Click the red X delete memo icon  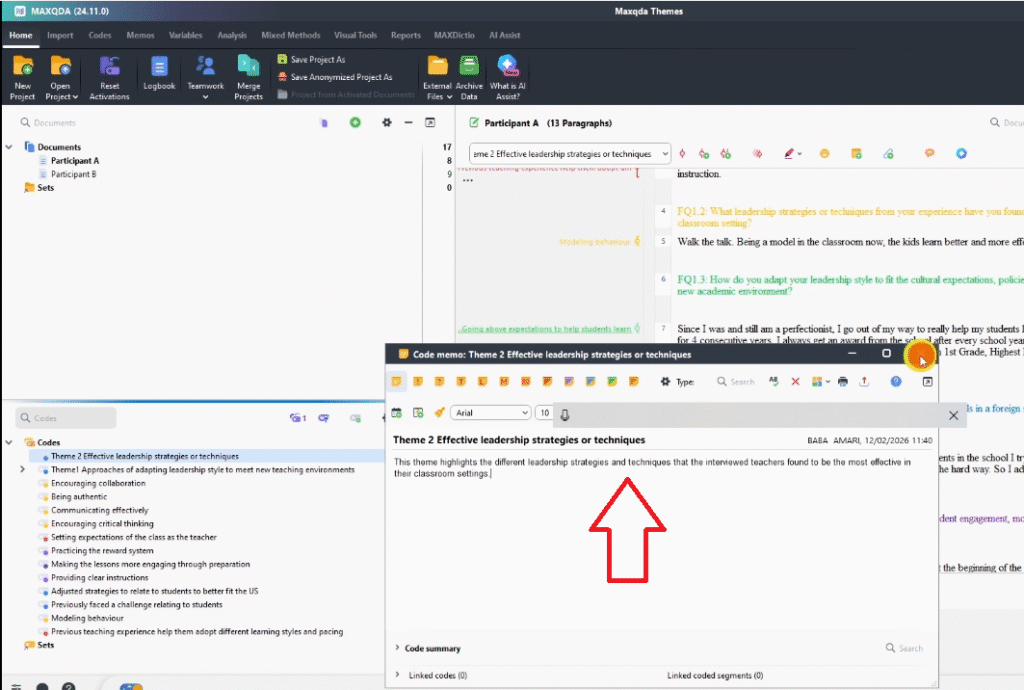(x=795, y=382)
